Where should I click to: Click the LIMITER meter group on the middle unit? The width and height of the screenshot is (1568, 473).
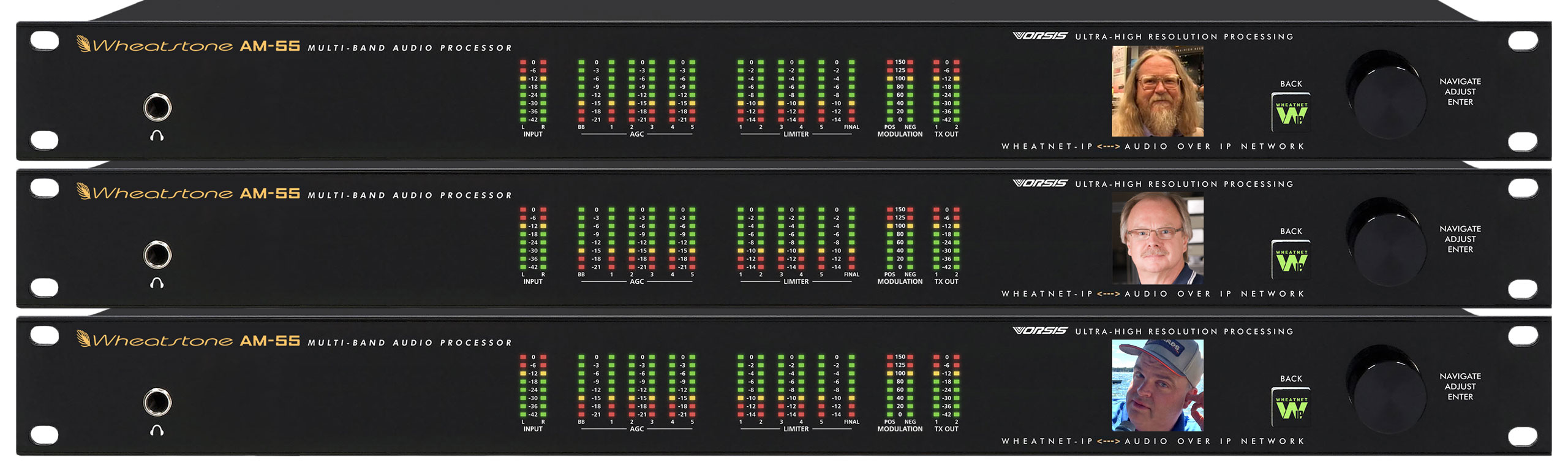point(797,246)
